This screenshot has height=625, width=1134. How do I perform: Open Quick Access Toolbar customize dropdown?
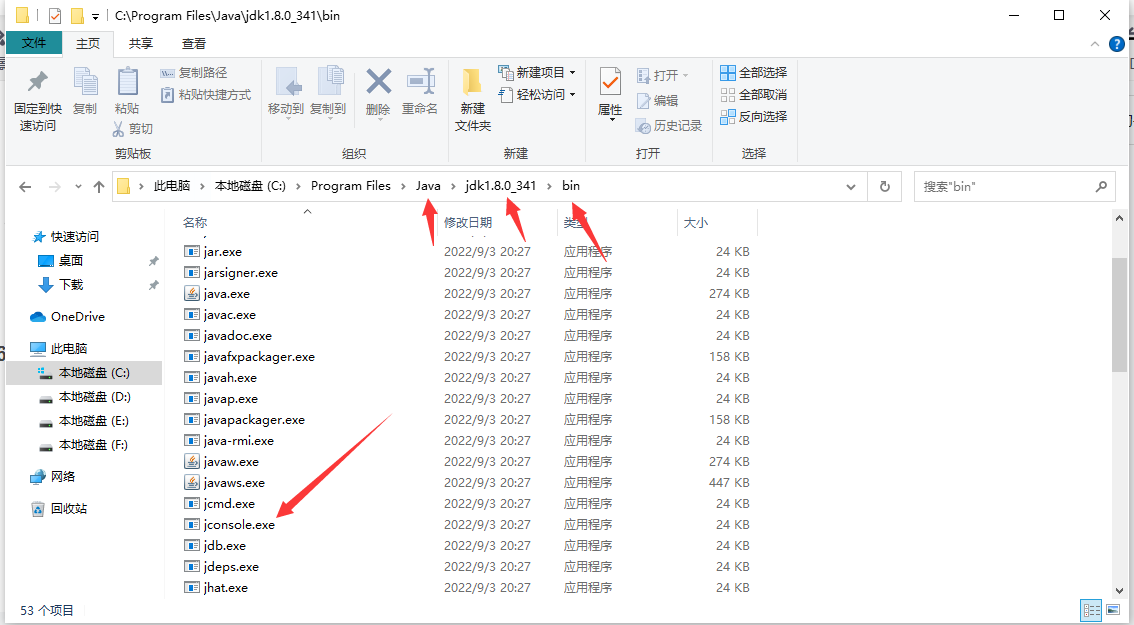click(x=95, y=16)
